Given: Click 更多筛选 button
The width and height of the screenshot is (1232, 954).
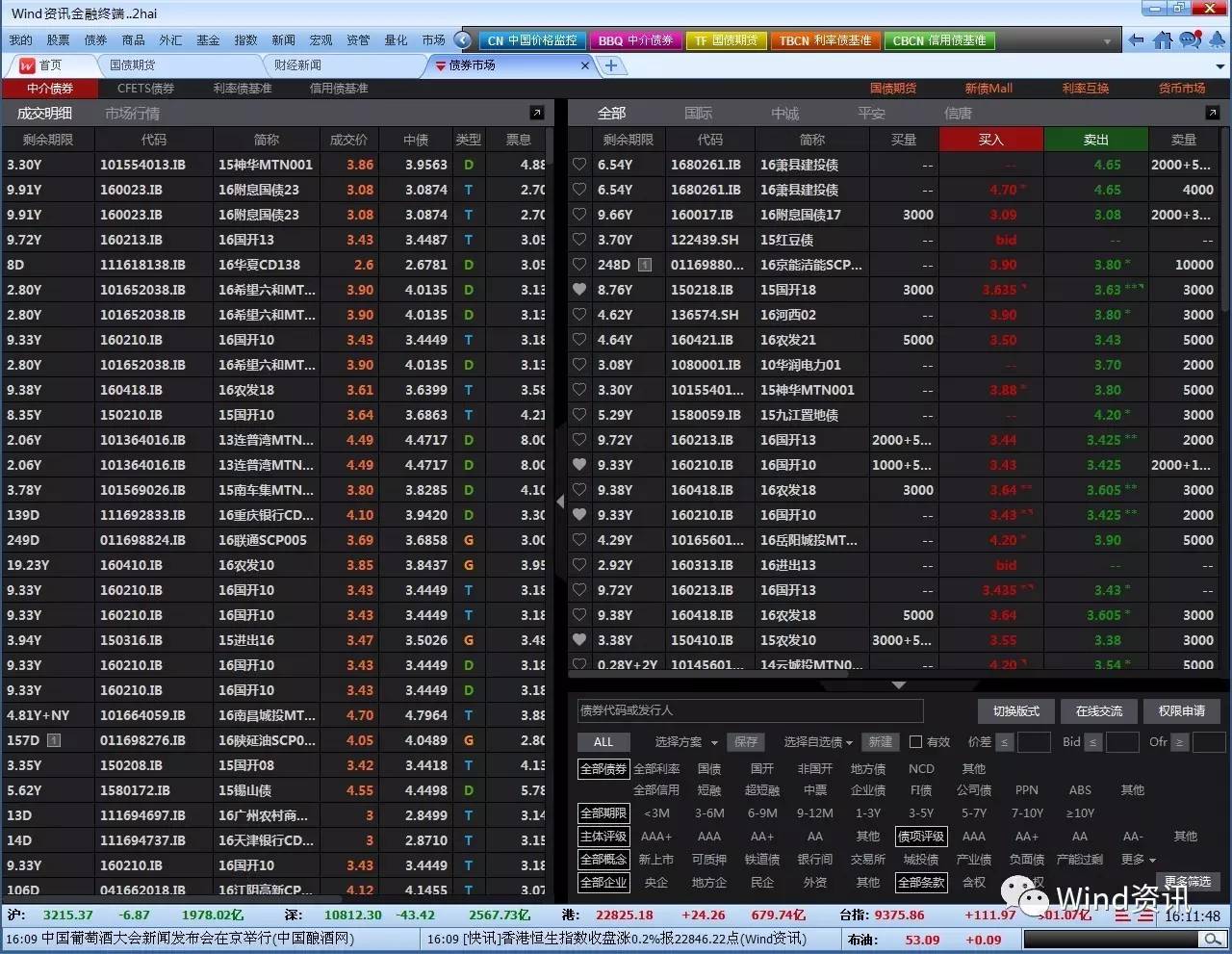Looking at the screenshot, I should [1187, 882].
